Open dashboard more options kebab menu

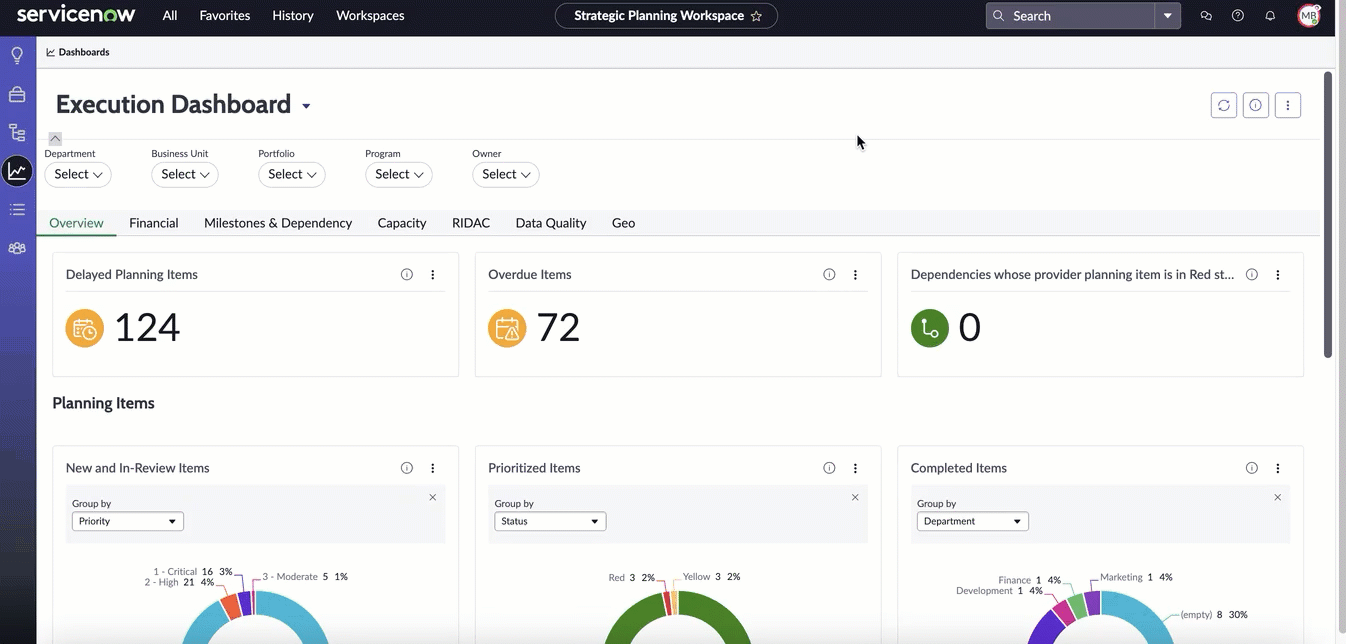[x=1288, y=105]
